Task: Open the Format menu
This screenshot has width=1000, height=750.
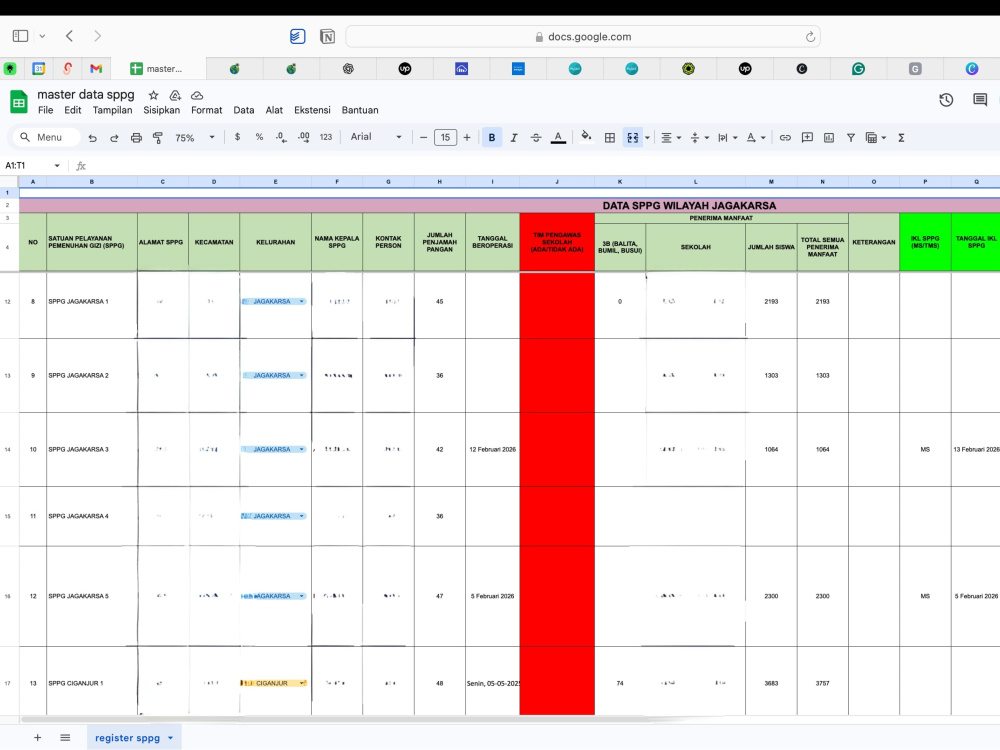Action: tap(207, 110)
